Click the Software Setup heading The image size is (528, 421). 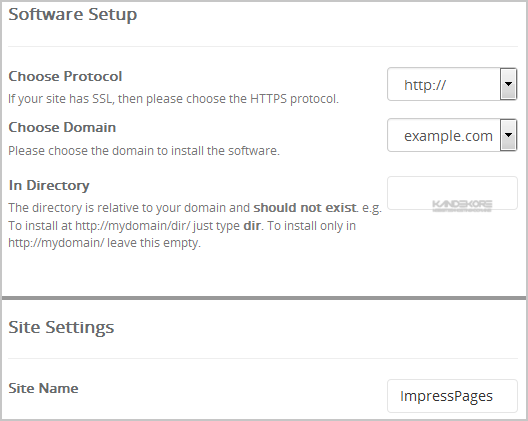73,14
